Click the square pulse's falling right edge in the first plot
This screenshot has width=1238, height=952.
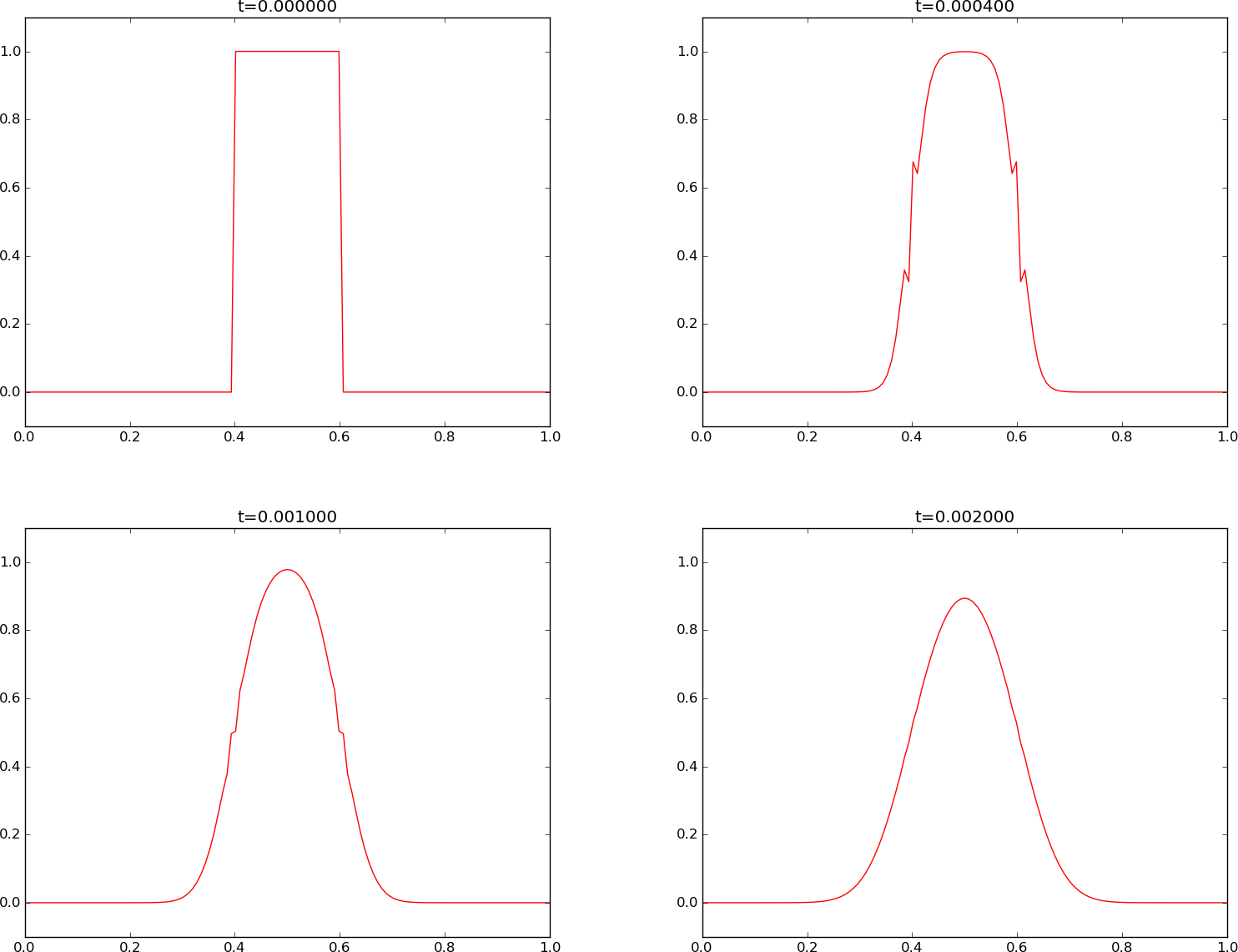pyautogui.click(x=341, y=221)
